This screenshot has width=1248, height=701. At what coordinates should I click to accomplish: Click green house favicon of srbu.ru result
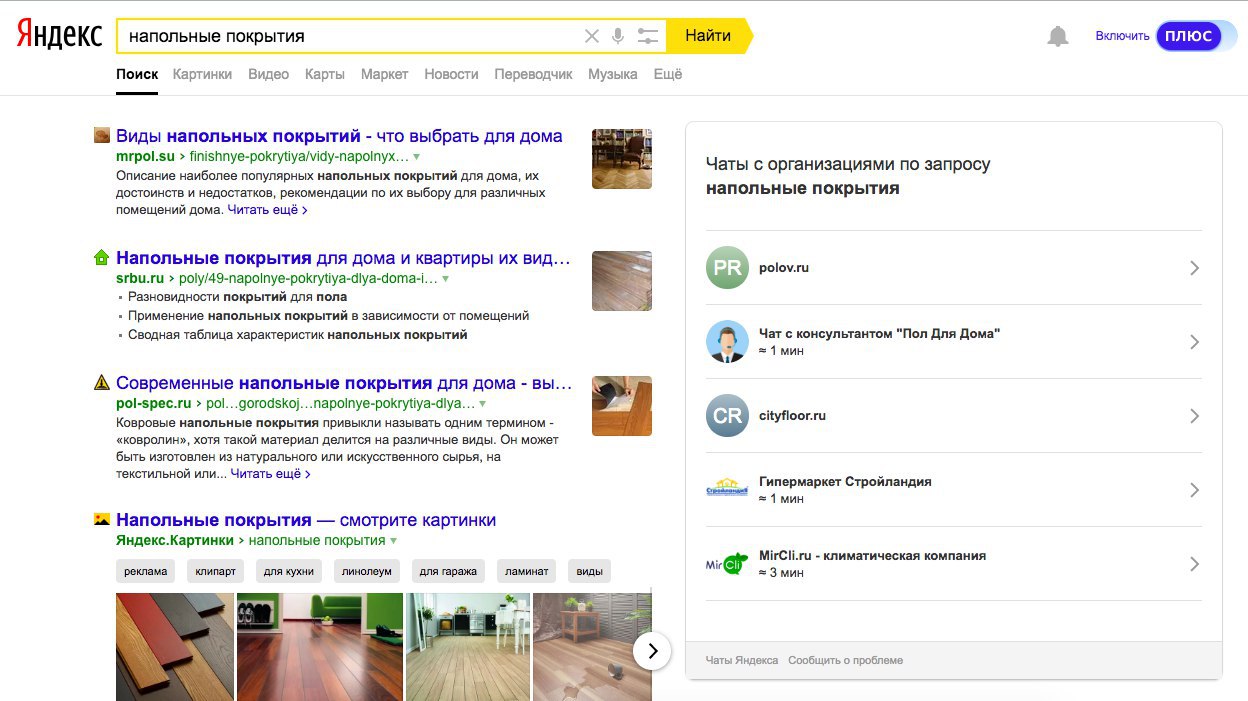coord(101,258)
